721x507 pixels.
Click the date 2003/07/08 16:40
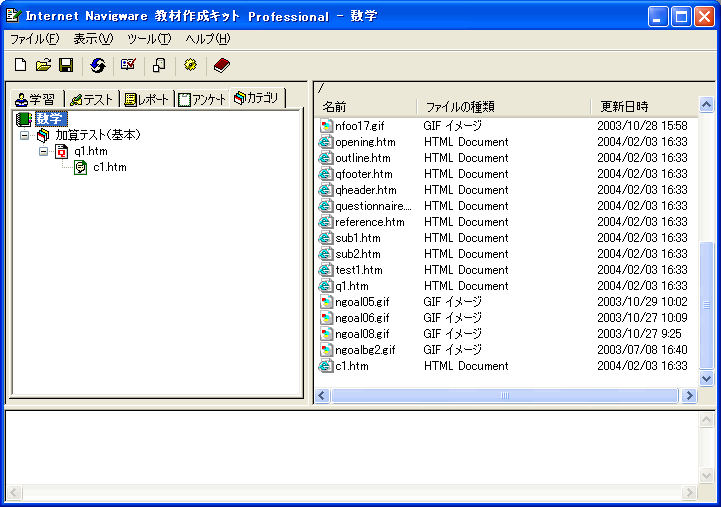(642, 350)
